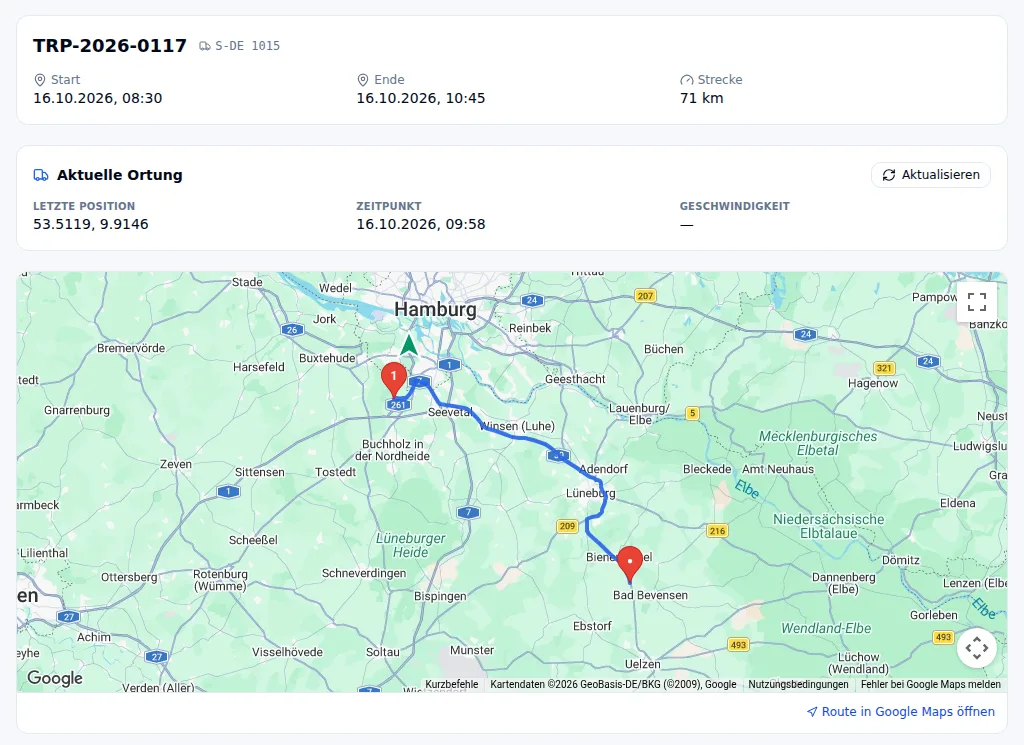Click the Seevetal label on the map
The height and width of the screenshot is (745, 1024).
(x=450, y=412)
